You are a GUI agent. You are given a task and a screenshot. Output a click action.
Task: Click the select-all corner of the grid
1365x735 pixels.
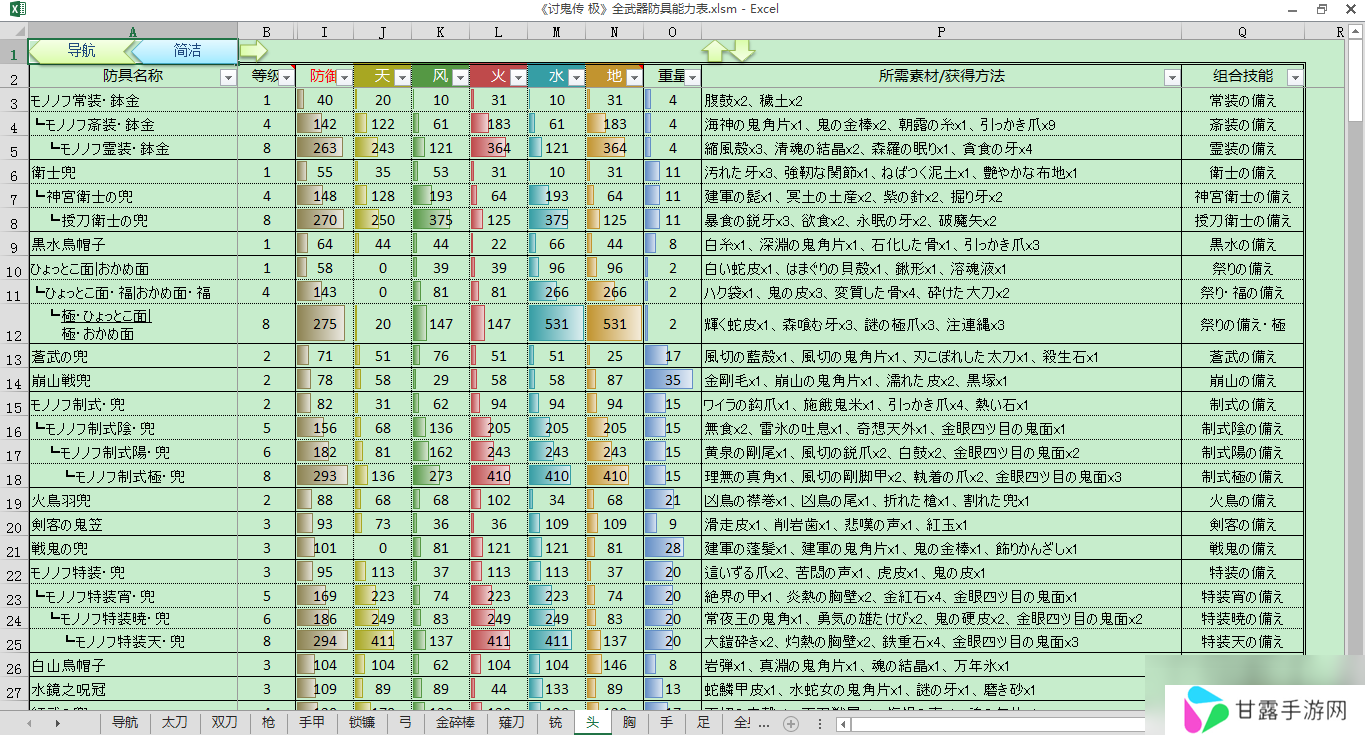[x=14, y=31]
